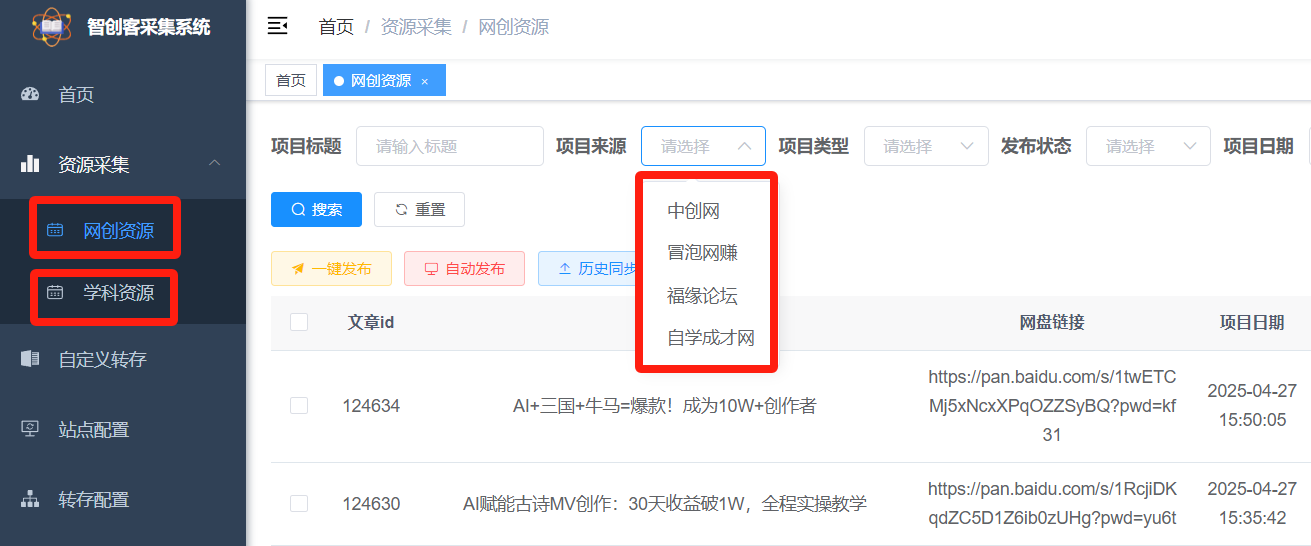Choose 自学成才网 option in dropdown
Viewport: 1311px width, 546px height.
pos(710,338)
